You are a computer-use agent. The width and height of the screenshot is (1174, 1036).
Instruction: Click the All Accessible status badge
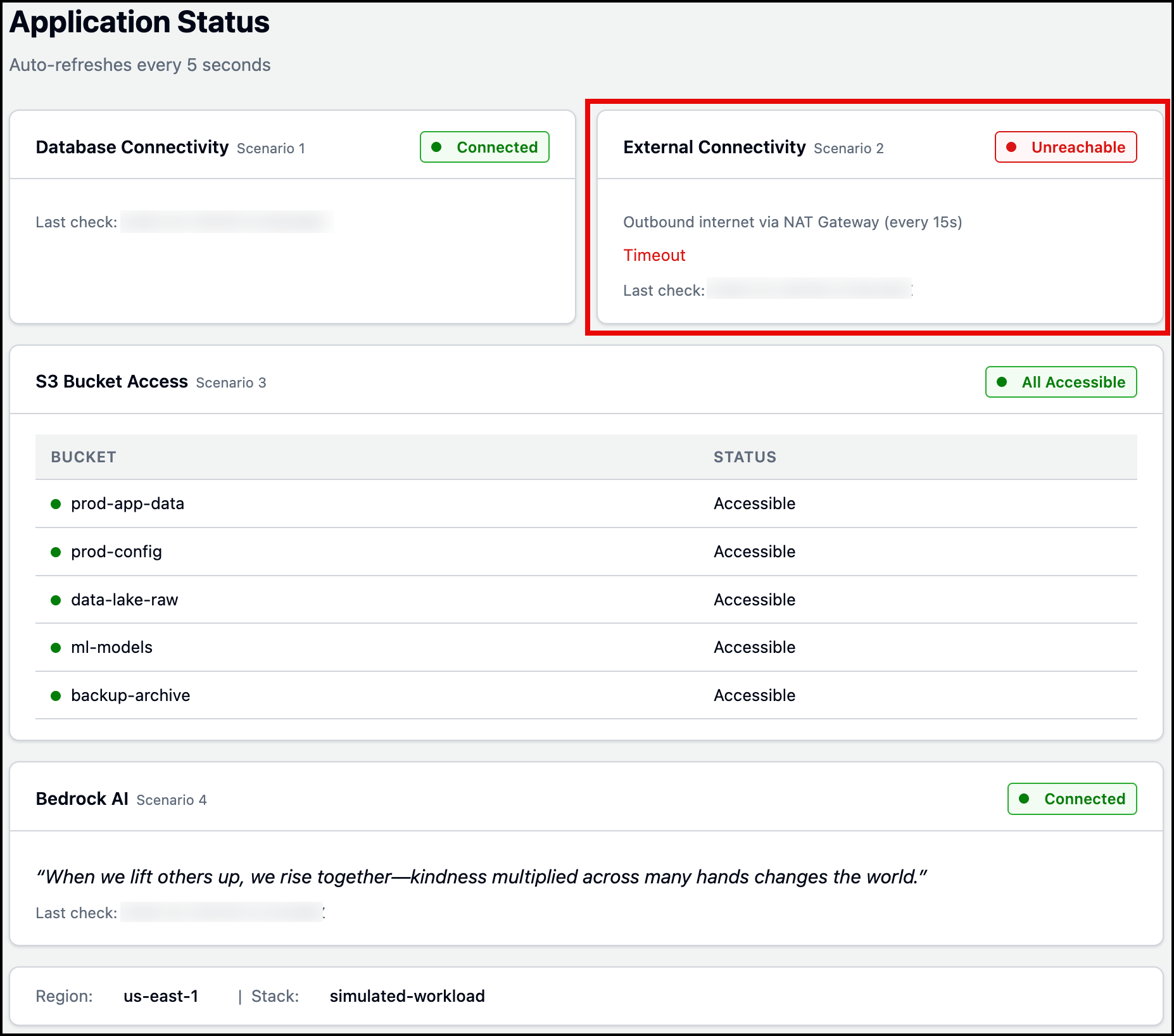point(1061,382)
